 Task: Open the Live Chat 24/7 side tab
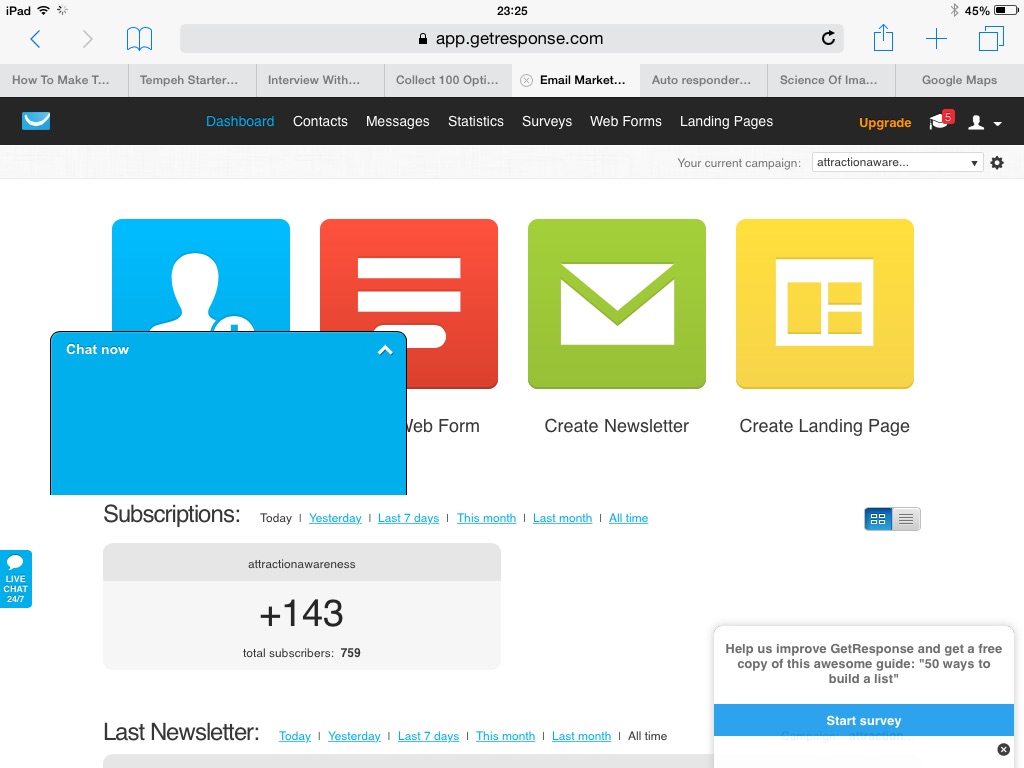pos(16,579)
